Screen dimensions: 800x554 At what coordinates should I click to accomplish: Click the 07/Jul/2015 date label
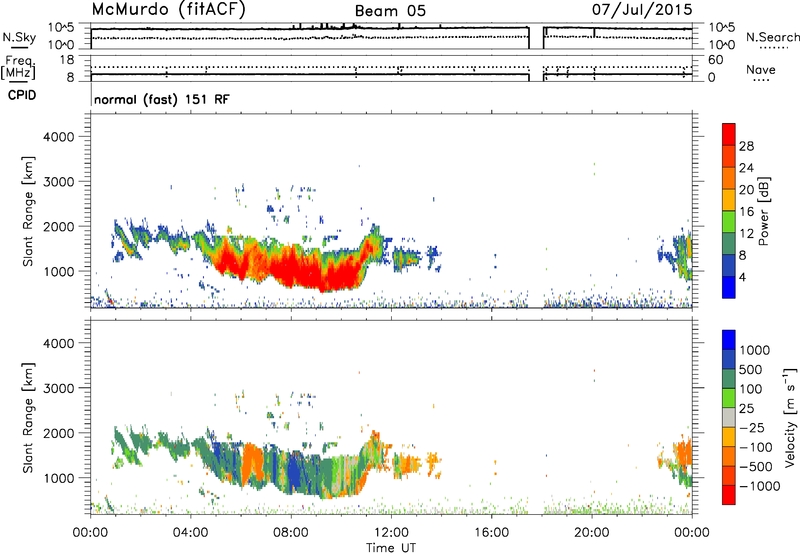tap(642, 10)
